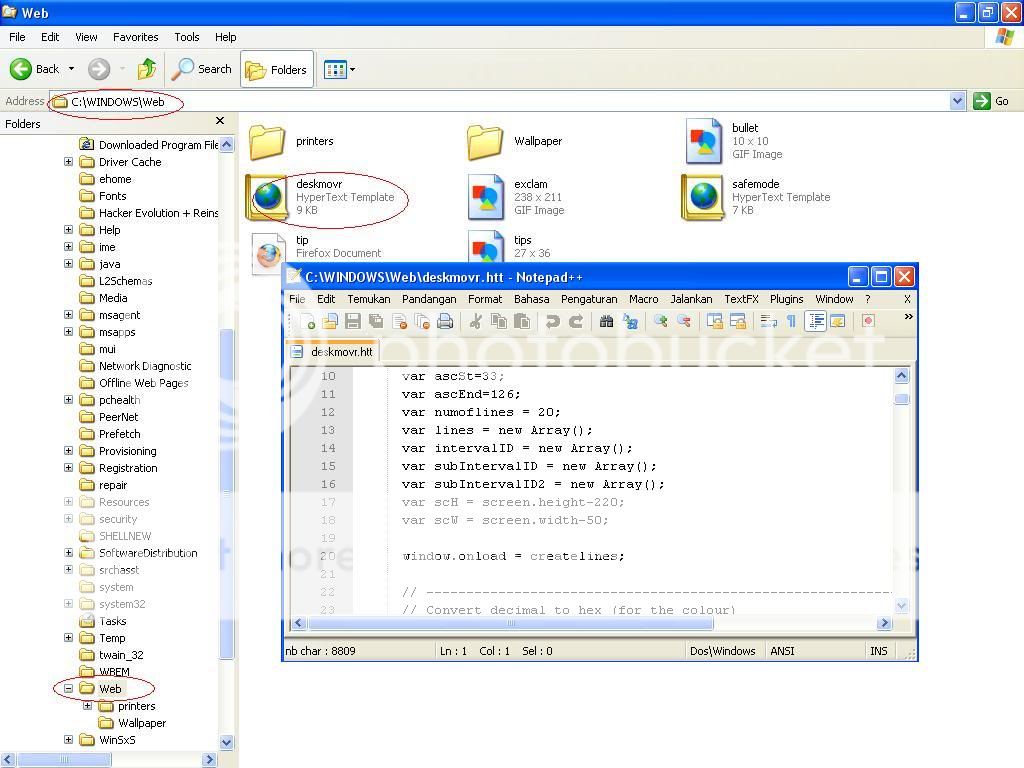
Task: Show hidden Notepad++ toolbar items chevron
Action: pyautogui.click(x=908, y=317)
